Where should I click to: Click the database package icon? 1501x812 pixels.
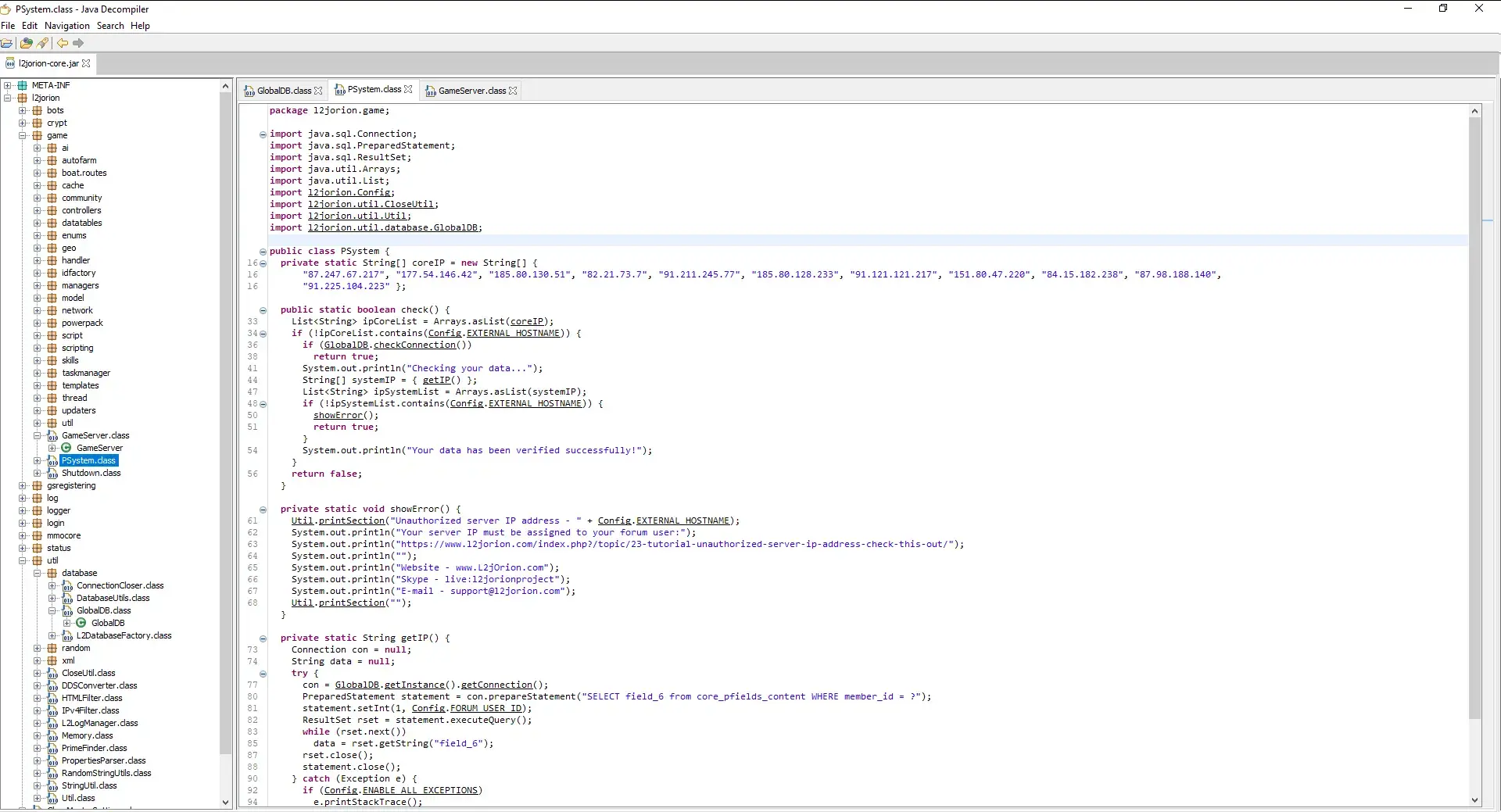click(52, 573)
